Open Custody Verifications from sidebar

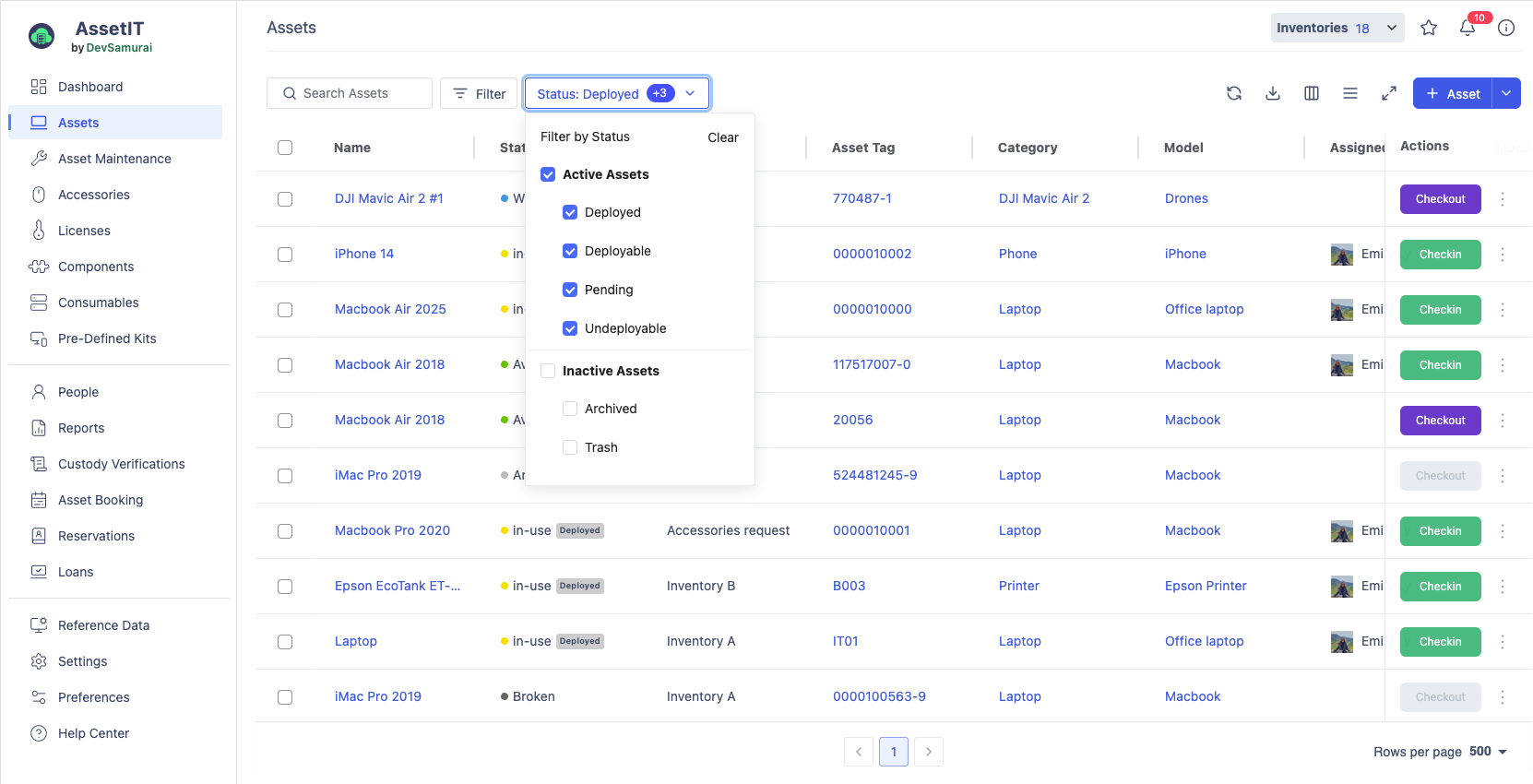click(121, 464)
